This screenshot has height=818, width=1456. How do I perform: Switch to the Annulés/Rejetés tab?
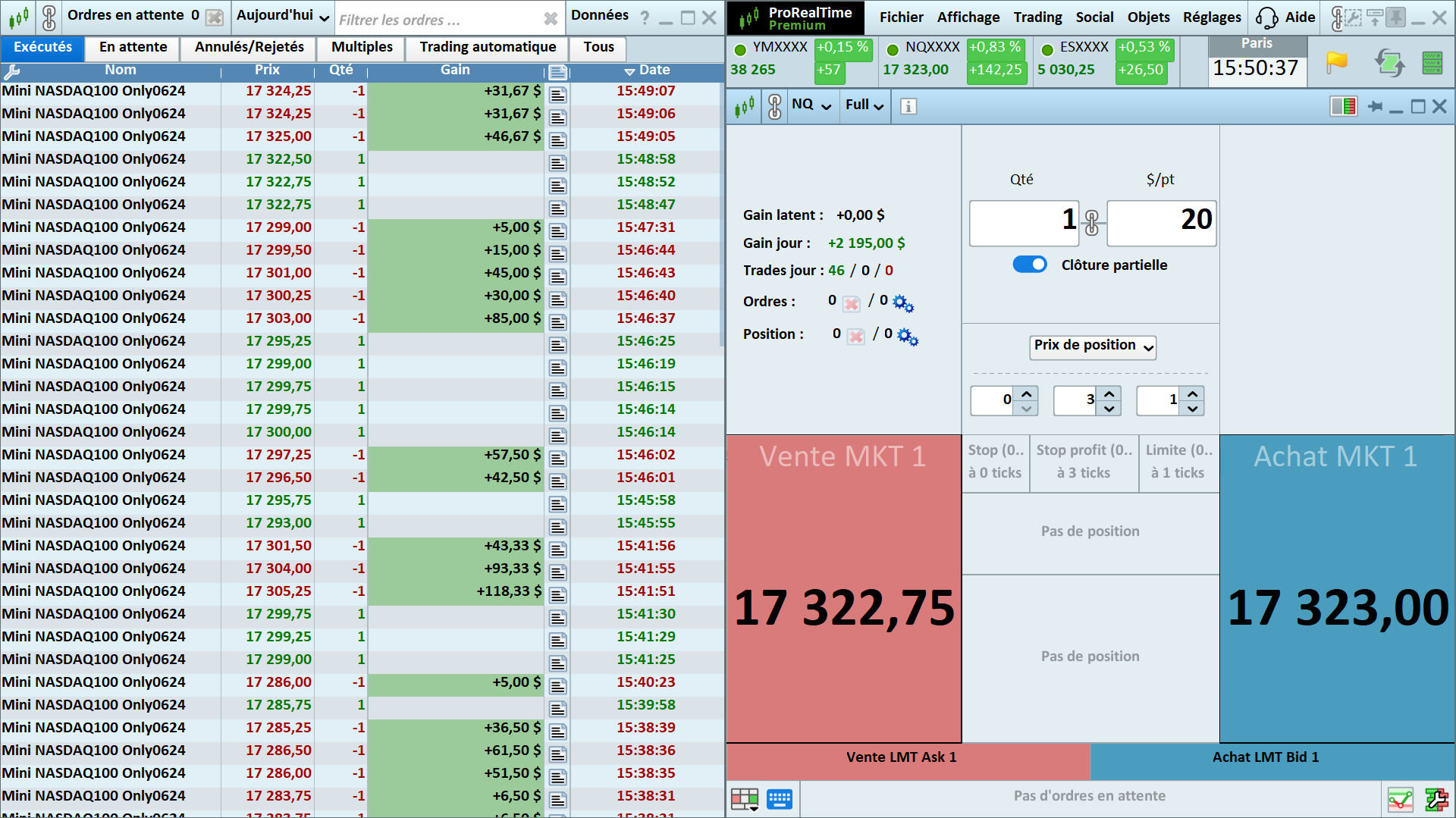click(249, 47)
